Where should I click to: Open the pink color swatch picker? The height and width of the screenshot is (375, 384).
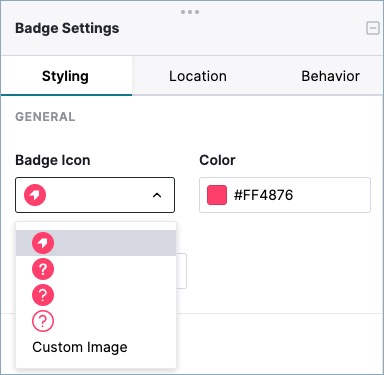click(x=217, y=195)
